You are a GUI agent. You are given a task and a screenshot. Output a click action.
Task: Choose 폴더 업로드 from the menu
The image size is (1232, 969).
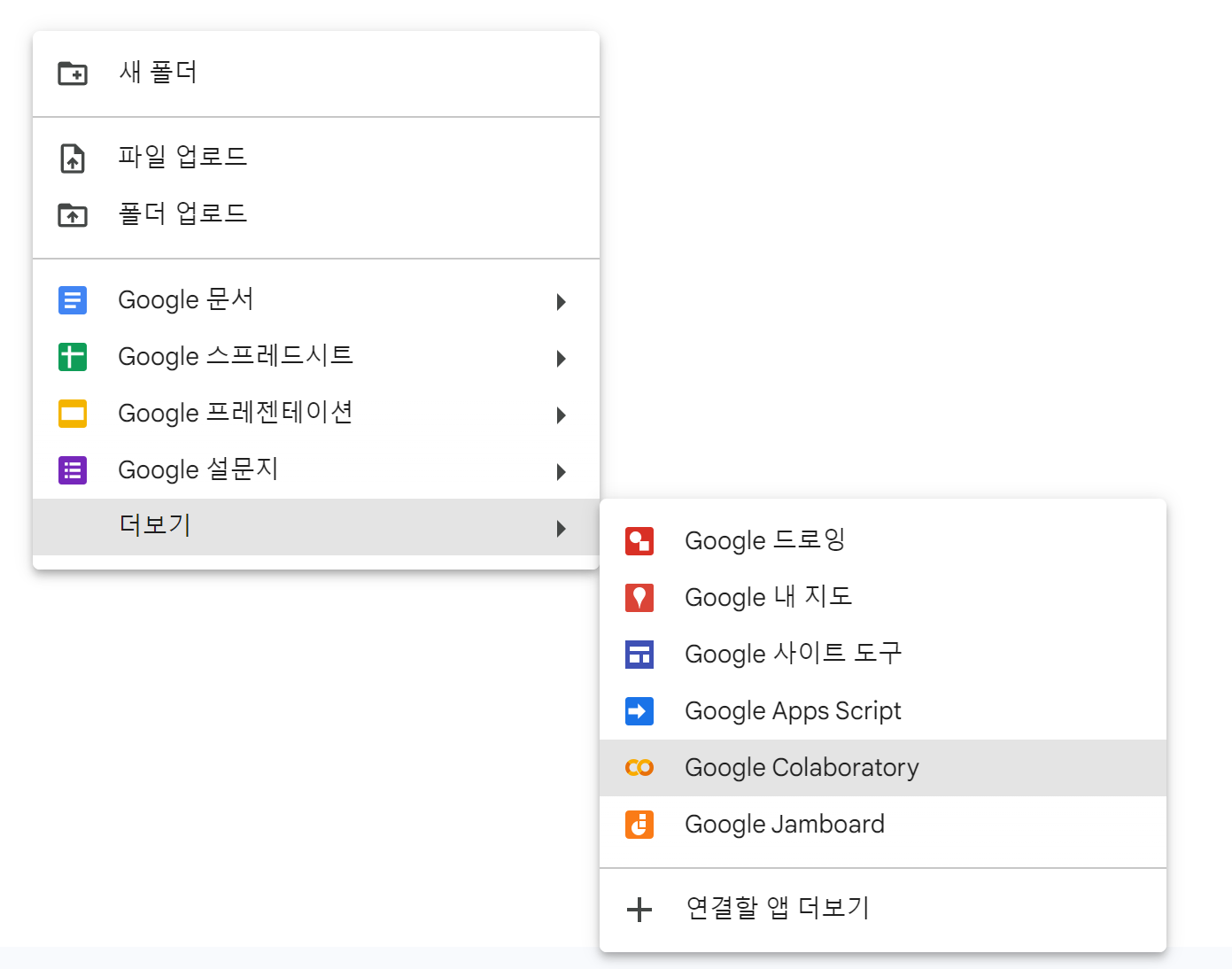click(x=316, y=214)
